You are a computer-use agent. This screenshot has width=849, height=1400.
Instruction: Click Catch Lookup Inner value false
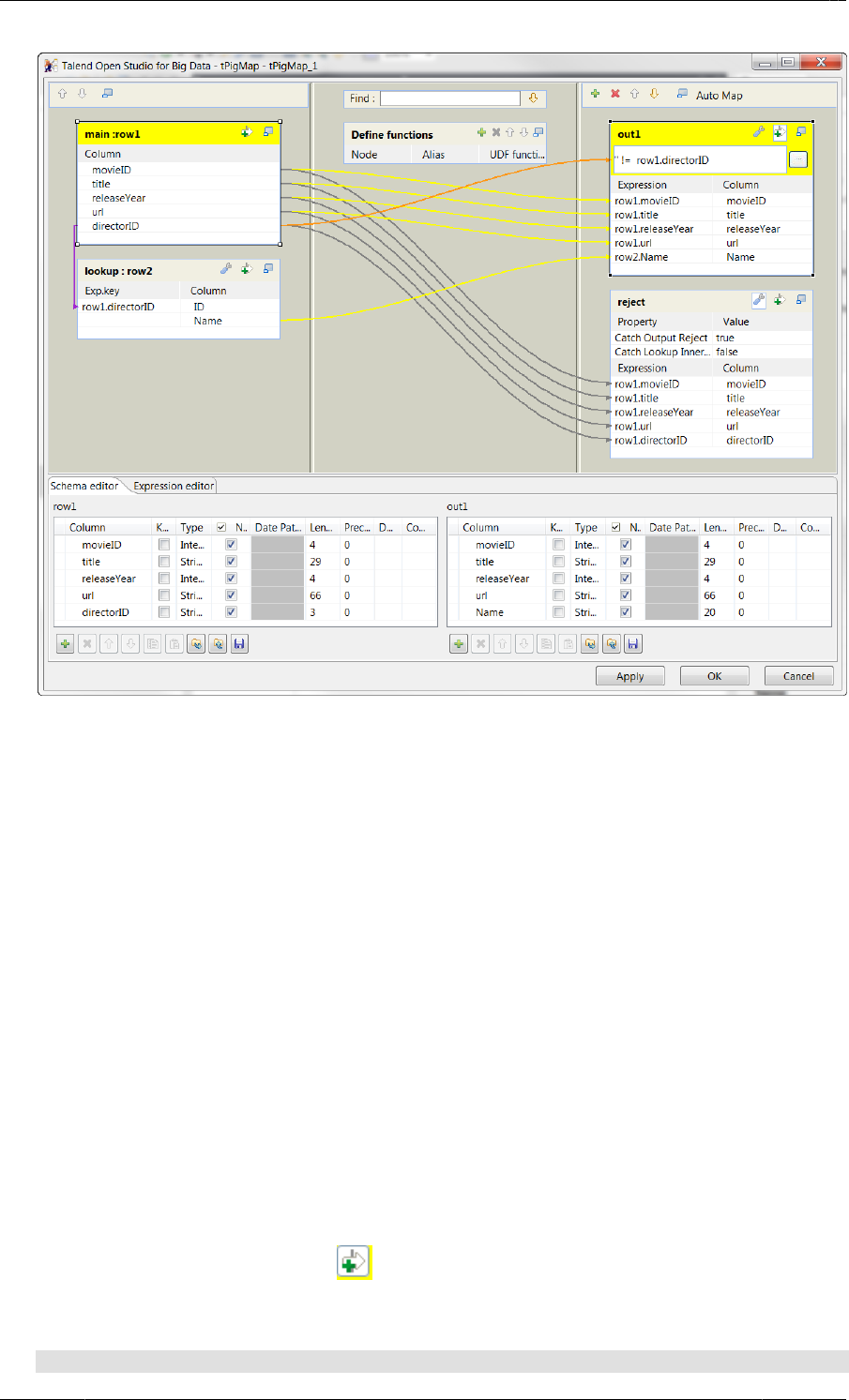[727, 352]
